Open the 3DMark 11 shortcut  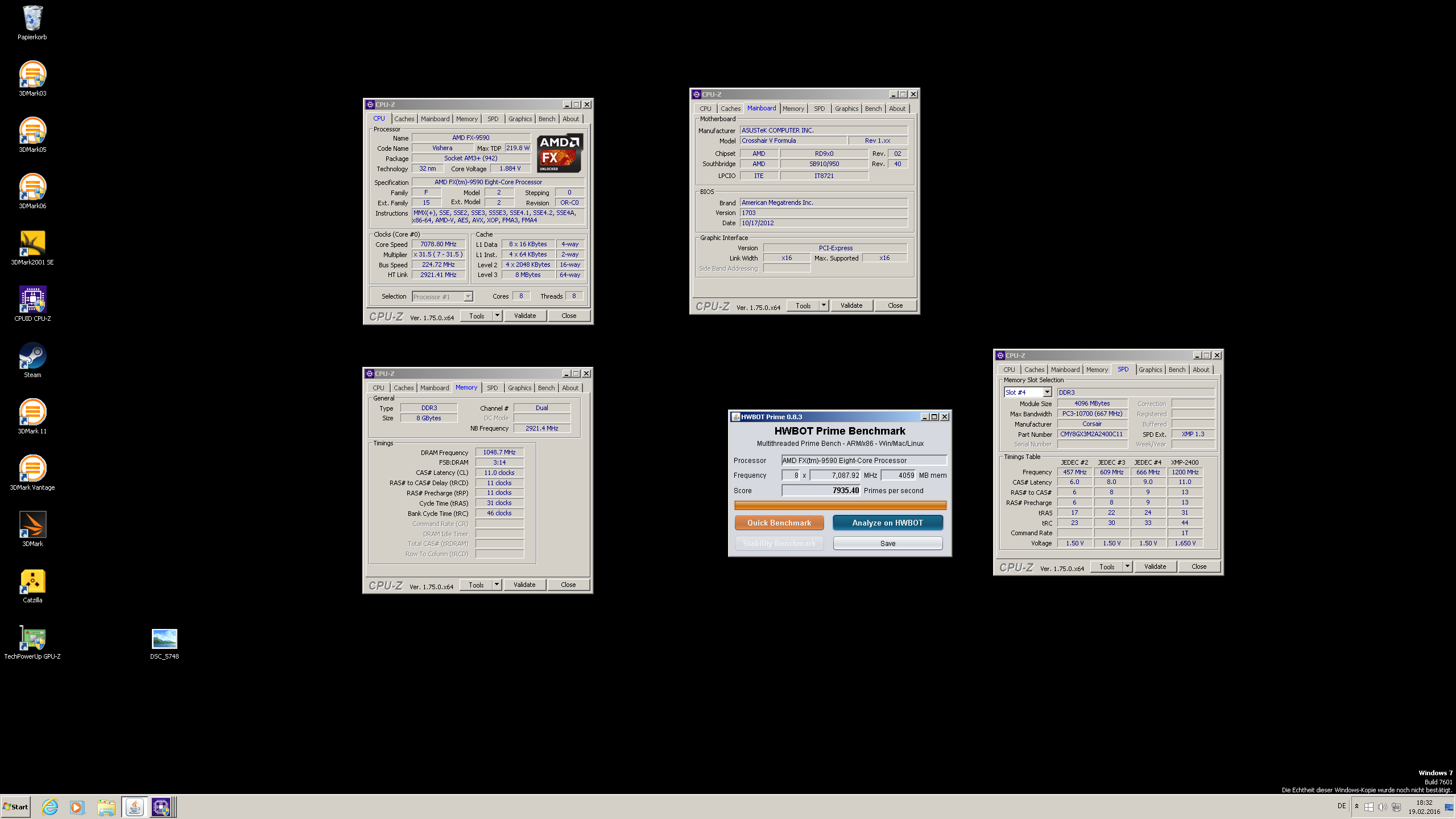[x=32, y=416]
